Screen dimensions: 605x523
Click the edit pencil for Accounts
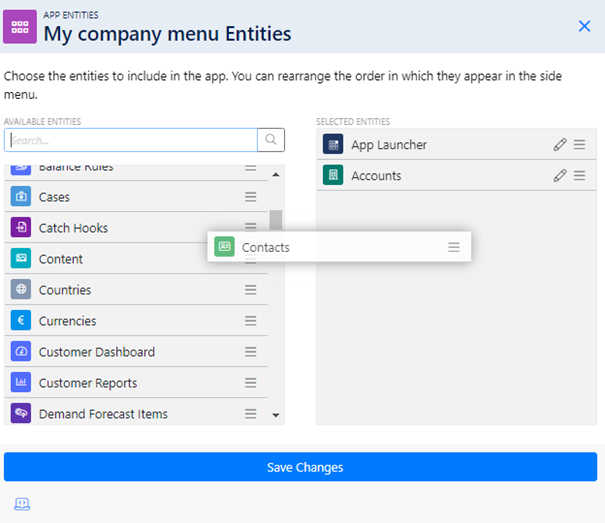click(x=559, y=175)
